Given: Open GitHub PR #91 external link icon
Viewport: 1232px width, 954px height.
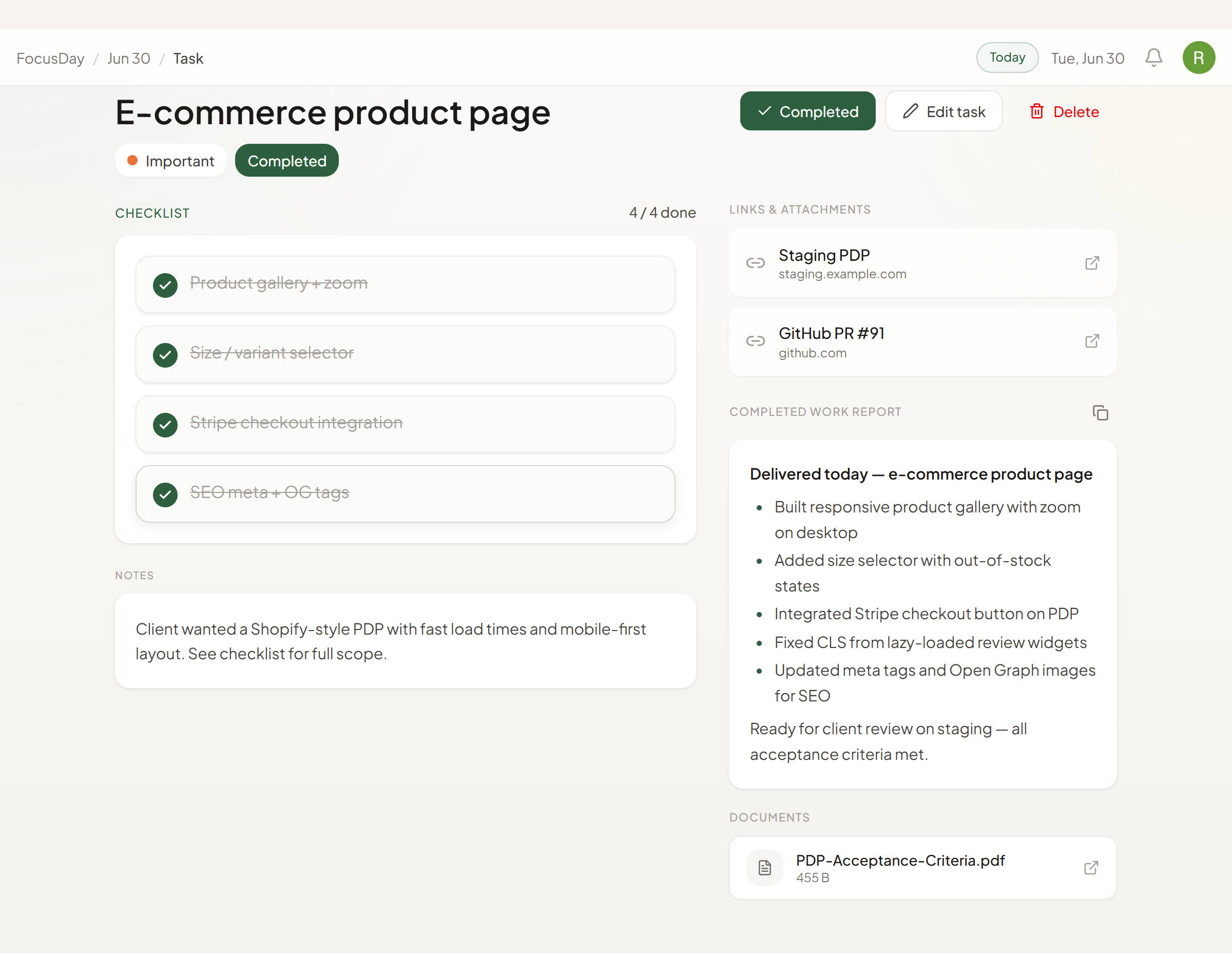Looking at the screenshot, I should (1092, 341).
